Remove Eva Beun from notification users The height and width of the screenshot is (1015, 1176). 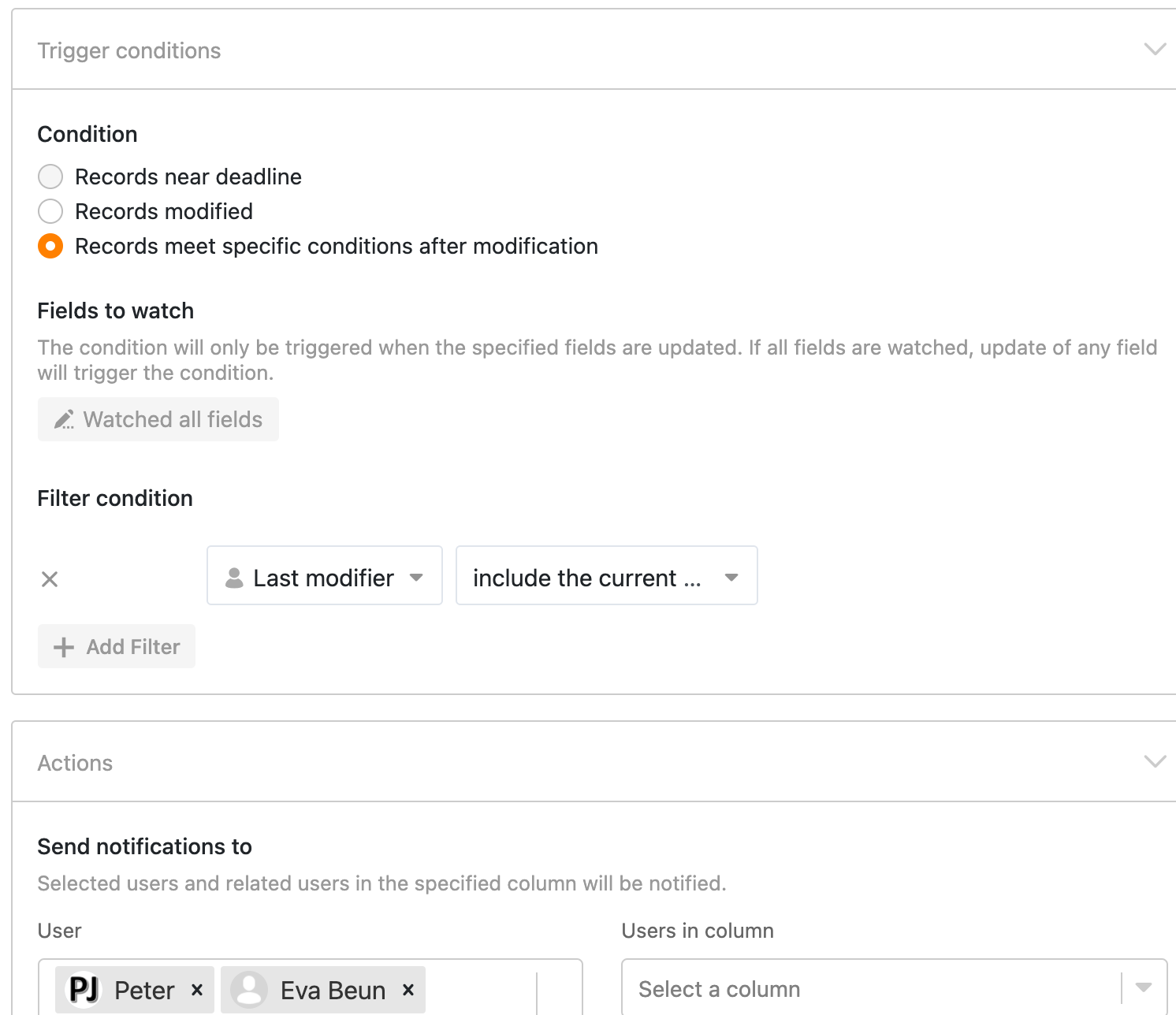pos(408,990)
